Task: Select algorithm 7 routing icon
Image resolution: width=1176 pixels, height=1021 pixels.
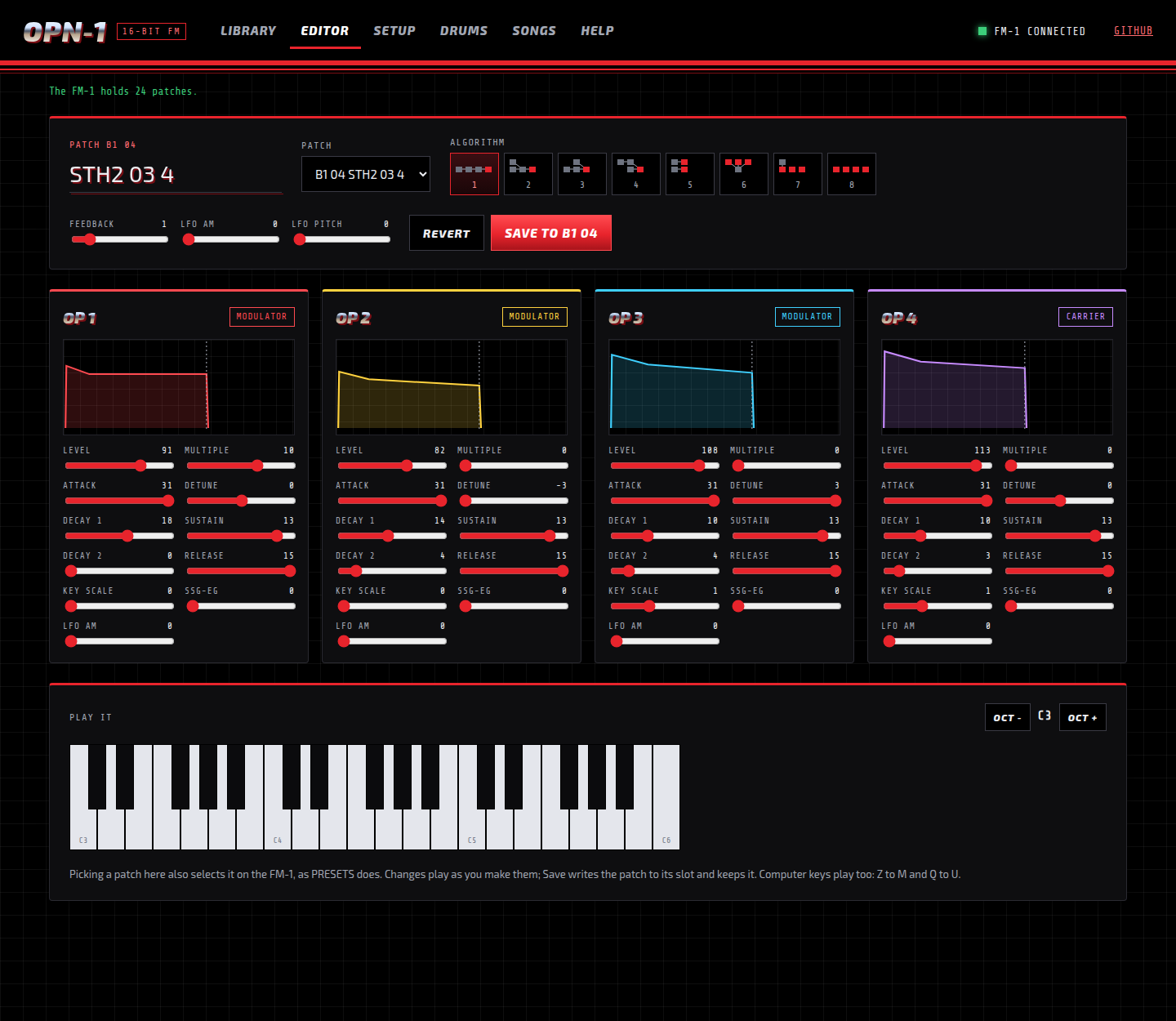Action: click(x=798, y=174)
